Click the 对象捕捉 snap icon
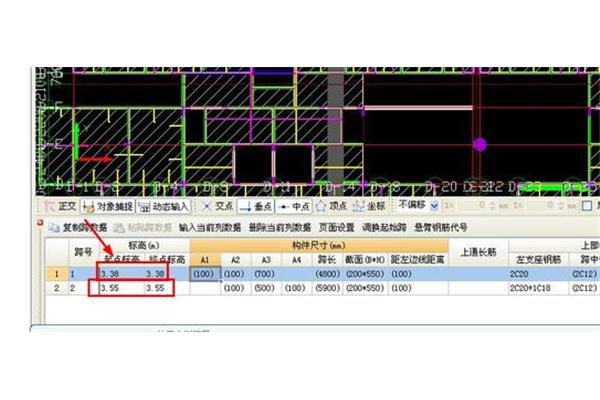Image resolution: width=600 pixels, height=400 pixels. click(88, 207)
